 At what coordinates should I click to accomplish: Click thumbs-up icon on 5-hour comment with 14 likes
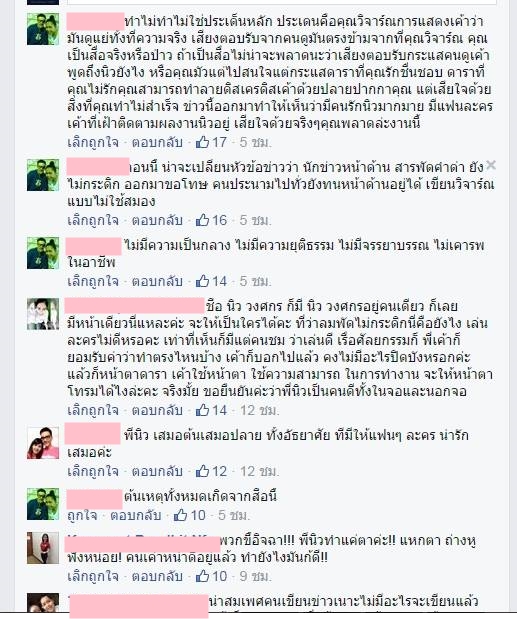pyautogui.click(x=202, y=281)
